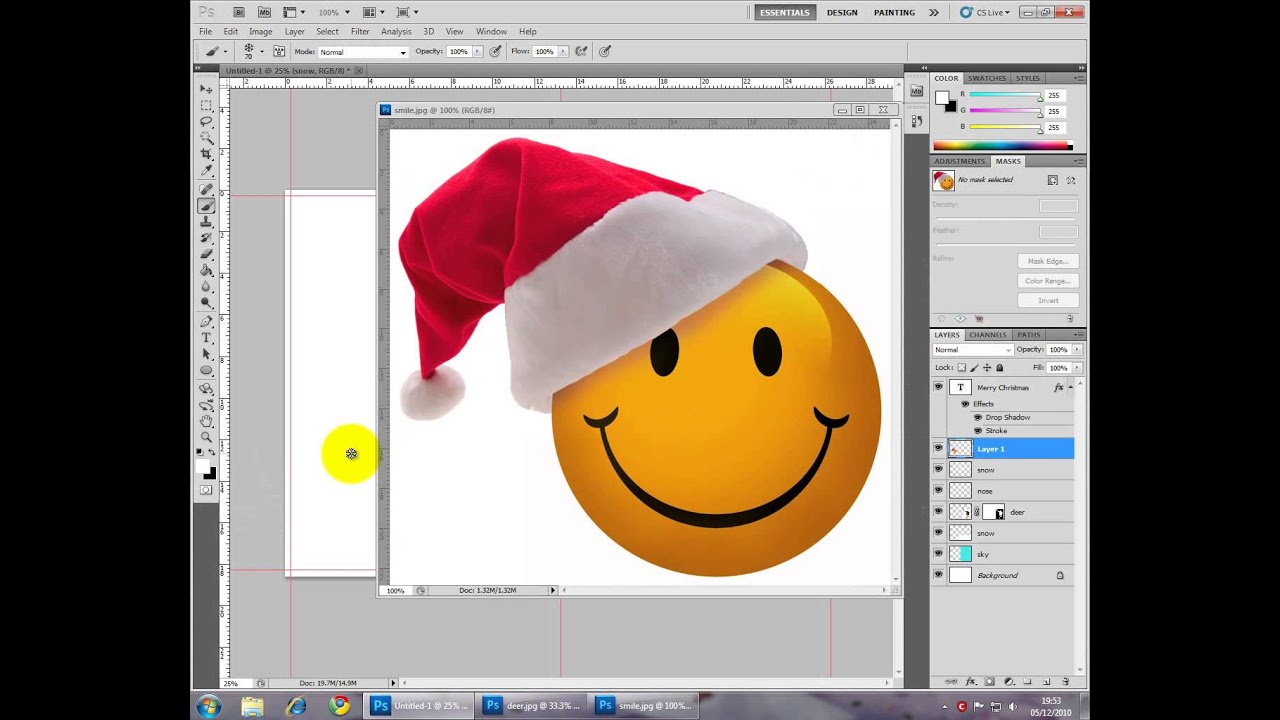
Task: Toggle the Brush panel icon in options bar
Action: 279,51
